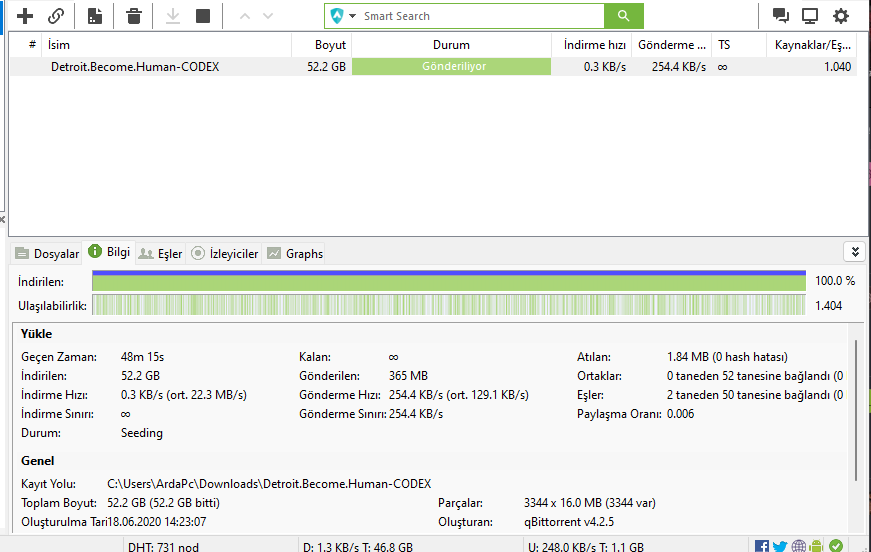
Task: Switch to the Bilgi tab
Action: (109, 252)
